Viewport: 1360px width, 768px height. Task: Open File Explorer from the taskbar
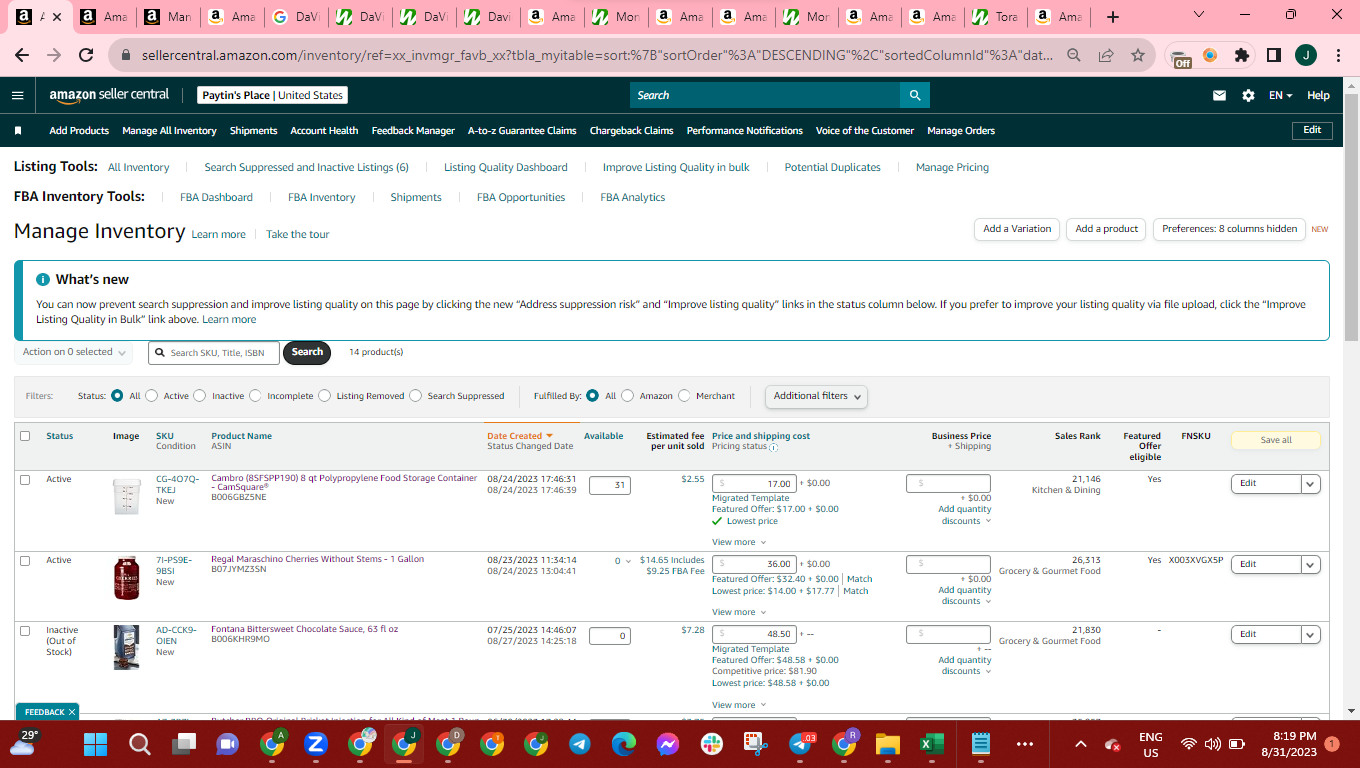tap(887, 744)
